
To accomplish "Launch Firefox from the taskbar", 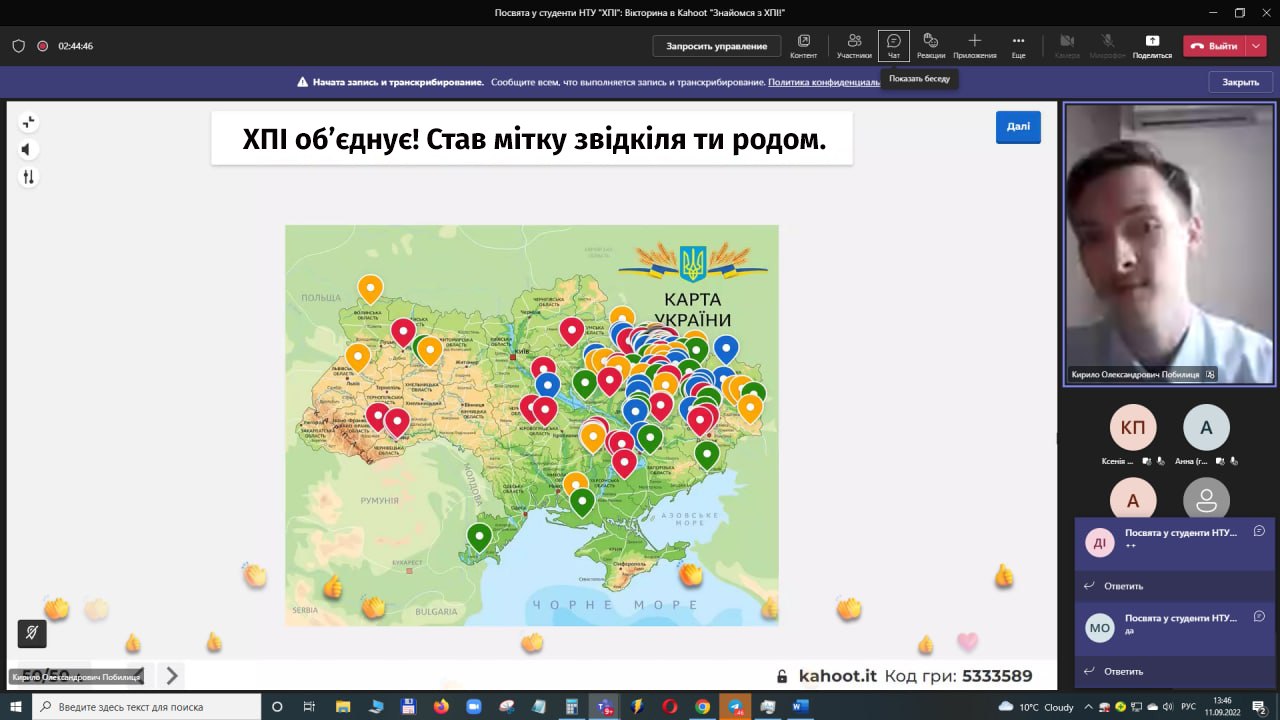I will [x=441, y=707].
